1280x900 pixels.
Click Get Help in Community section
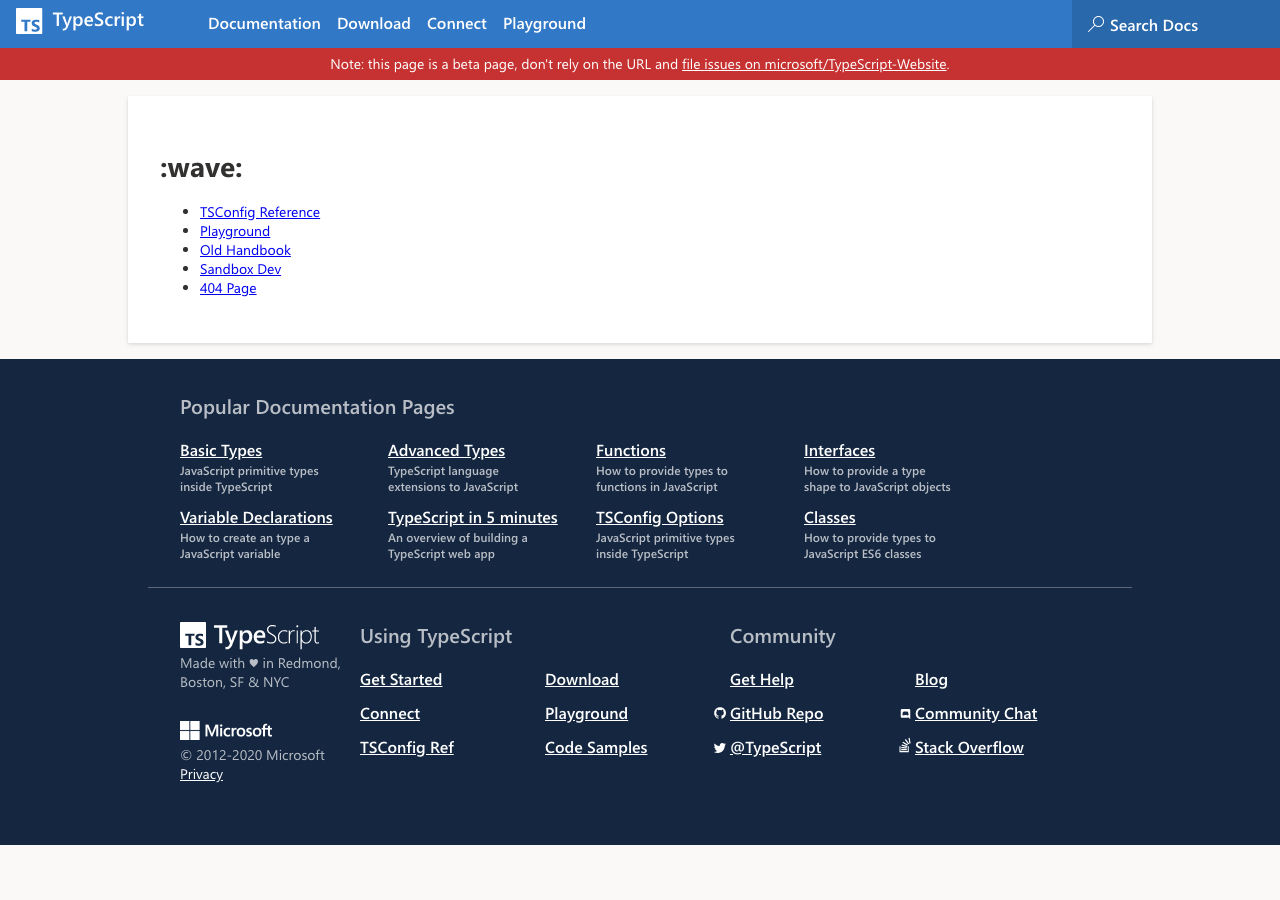pyautogui.click(x=762, y=679)
